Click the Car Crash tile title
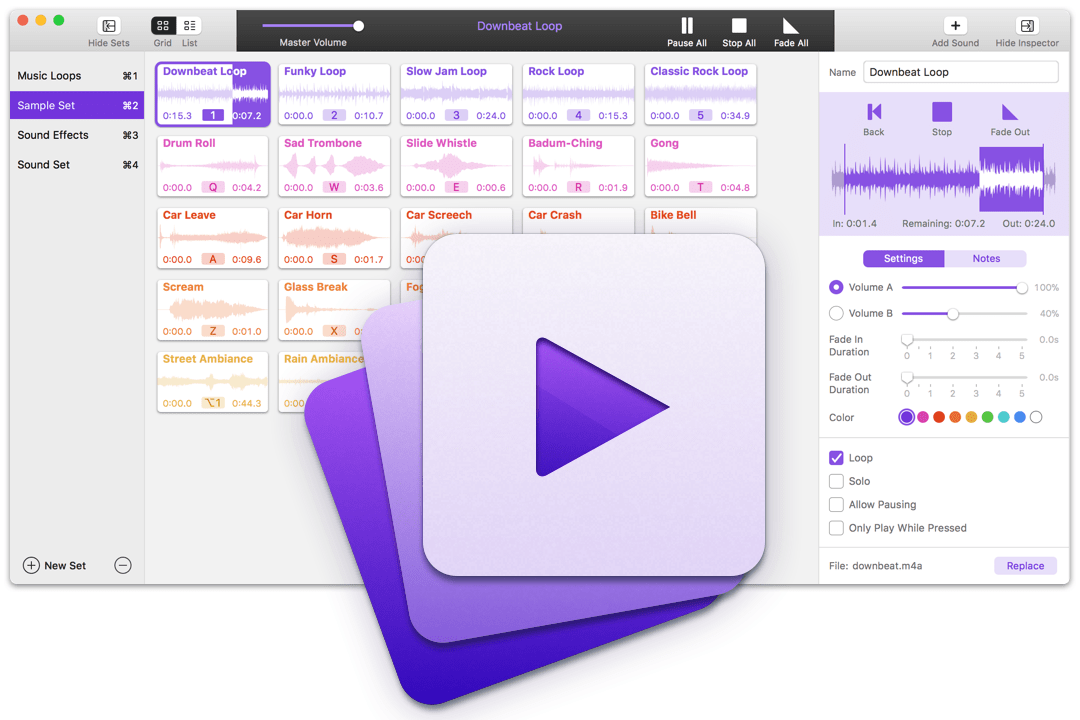Screen dimensions: 1080x720 point(554,215)
